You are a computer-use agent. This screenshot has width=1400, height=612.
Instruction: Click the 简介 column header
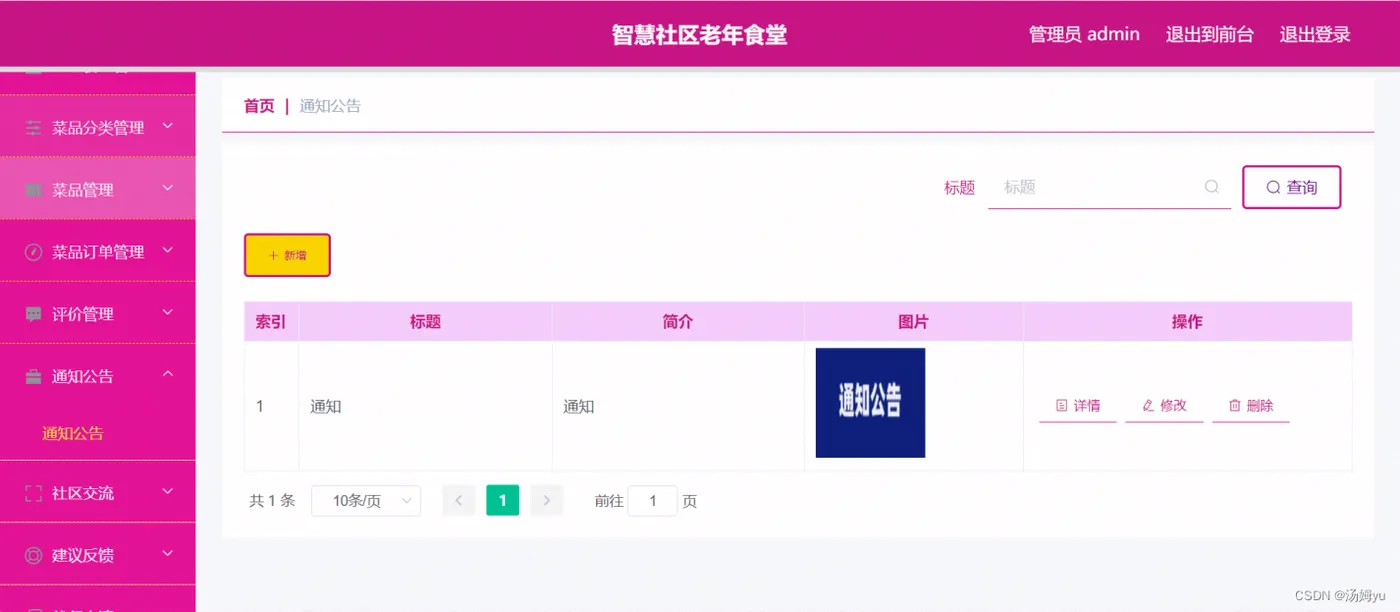coord(678,322)
